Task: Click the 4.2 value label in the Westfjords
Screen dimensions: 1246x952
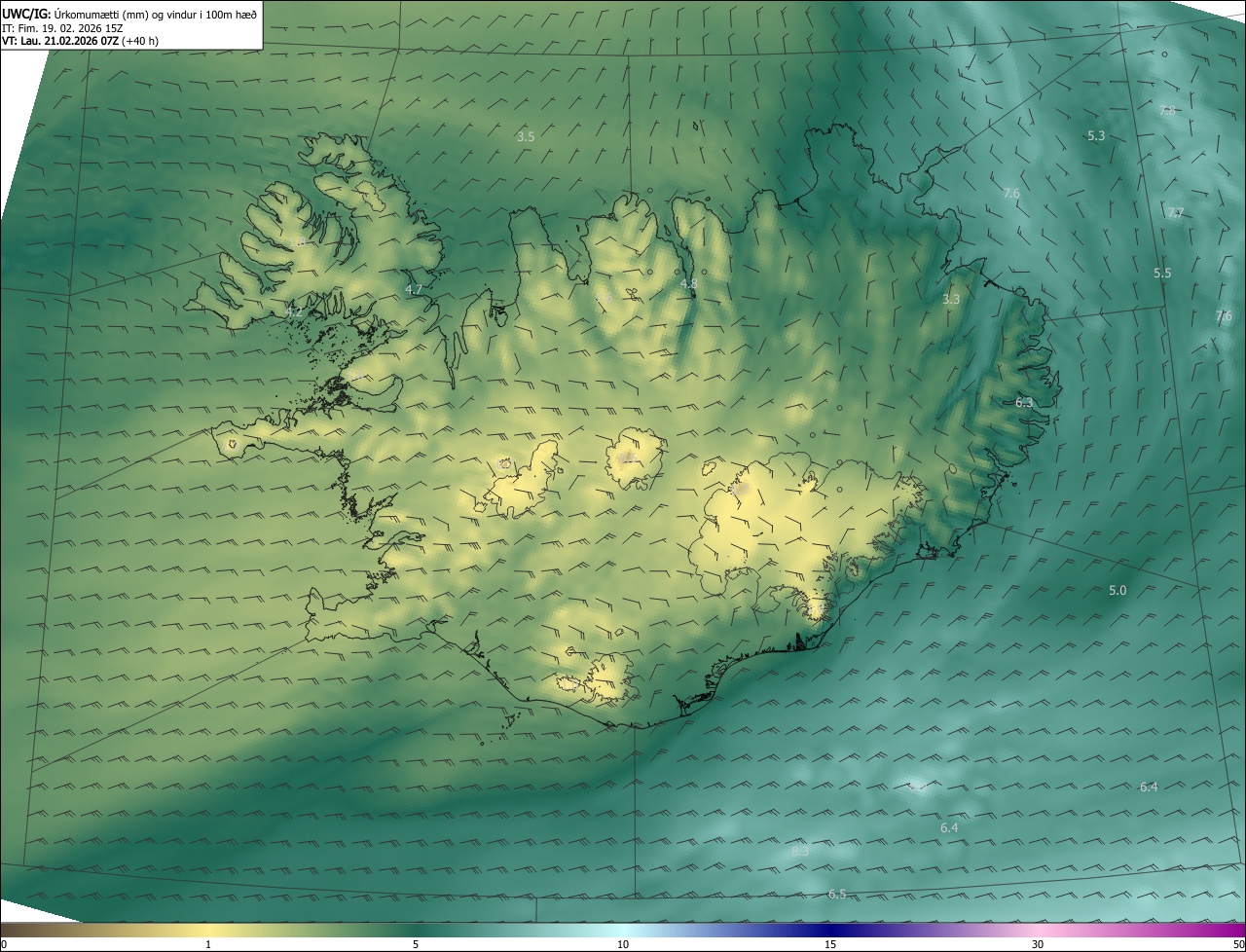Action: point(294,312)
